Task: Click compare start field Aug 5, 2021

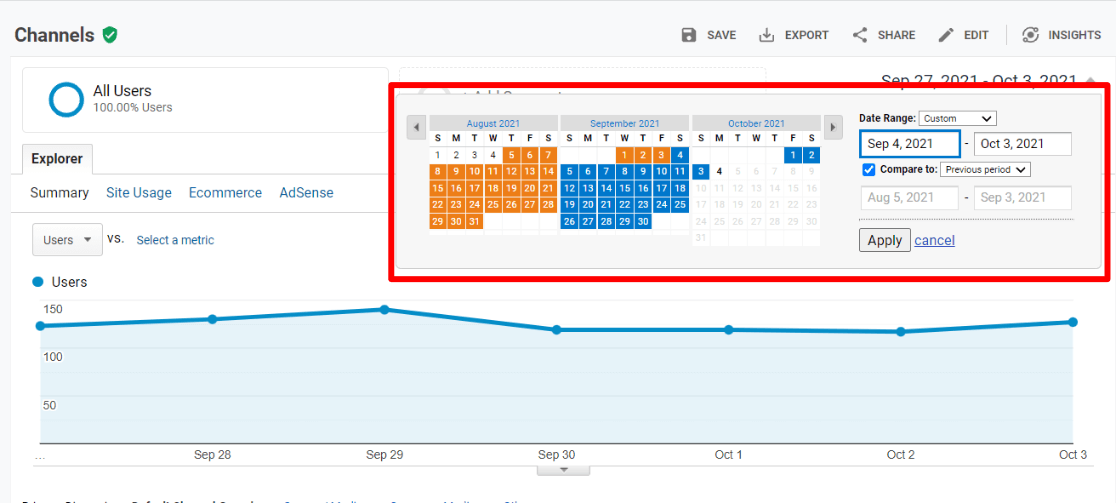Action: tap(910, 198)
